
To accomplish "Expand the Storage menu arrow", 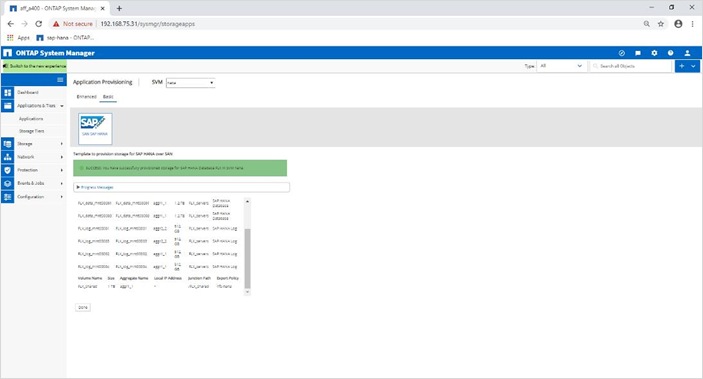I will coord(62,144).
